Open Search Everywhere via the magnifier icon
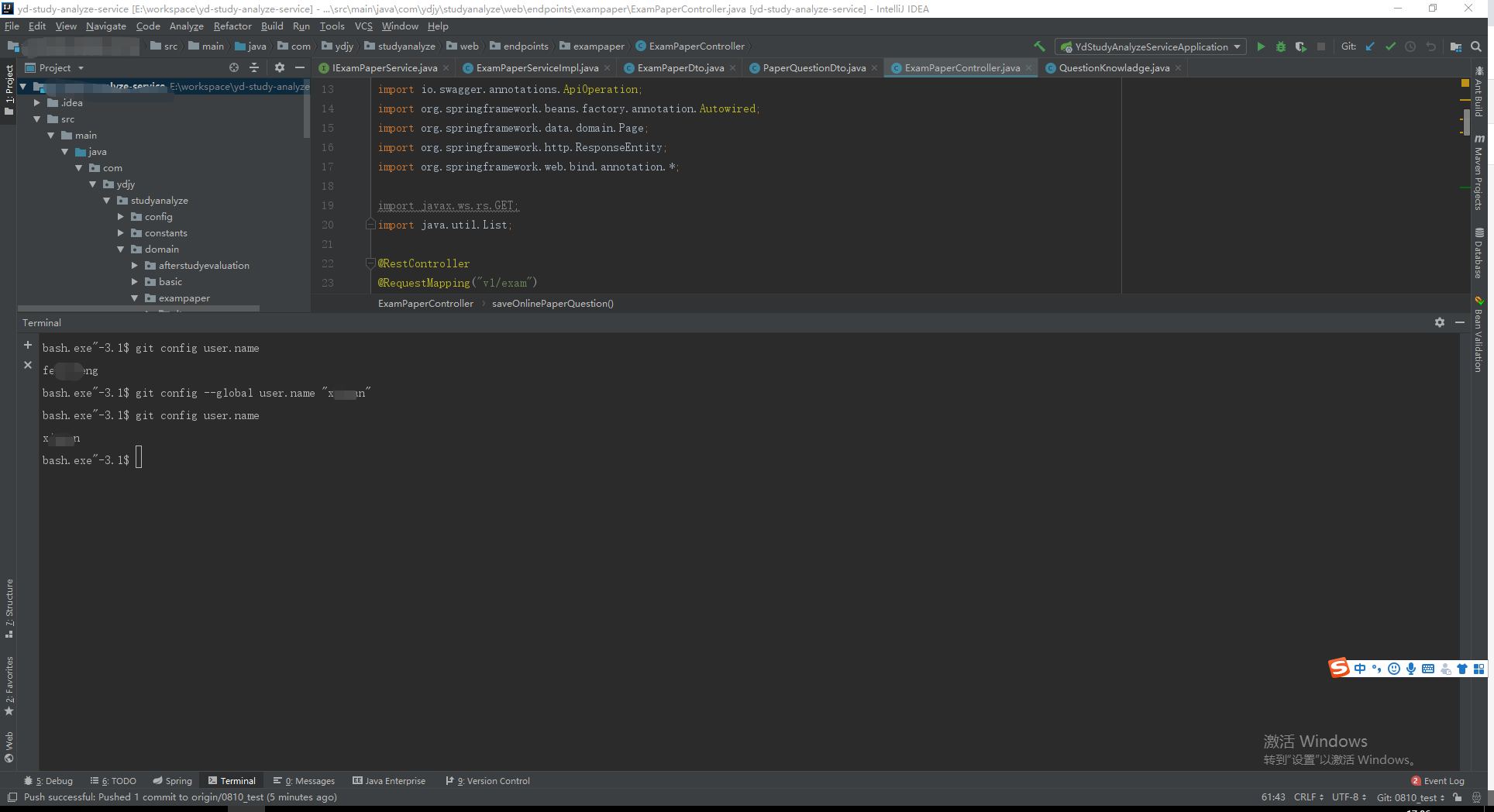 point(1476,46)
